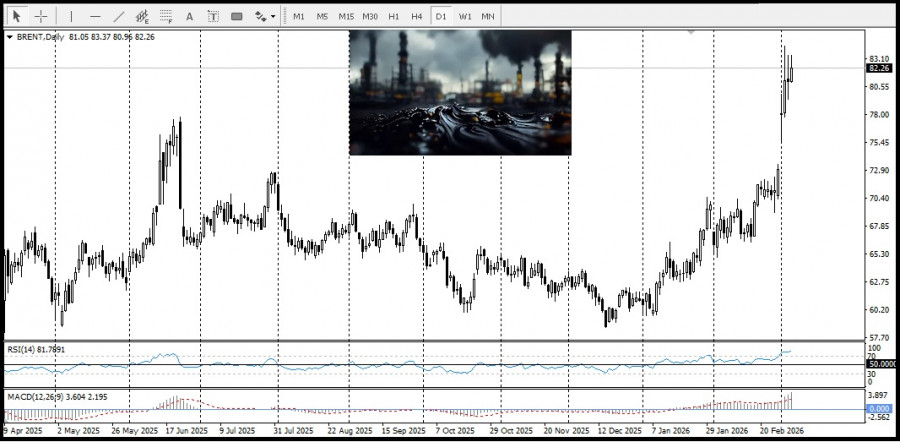900x442 pixels.
Task: Click the oil refinery image on chart
Action: click(460, 92)
